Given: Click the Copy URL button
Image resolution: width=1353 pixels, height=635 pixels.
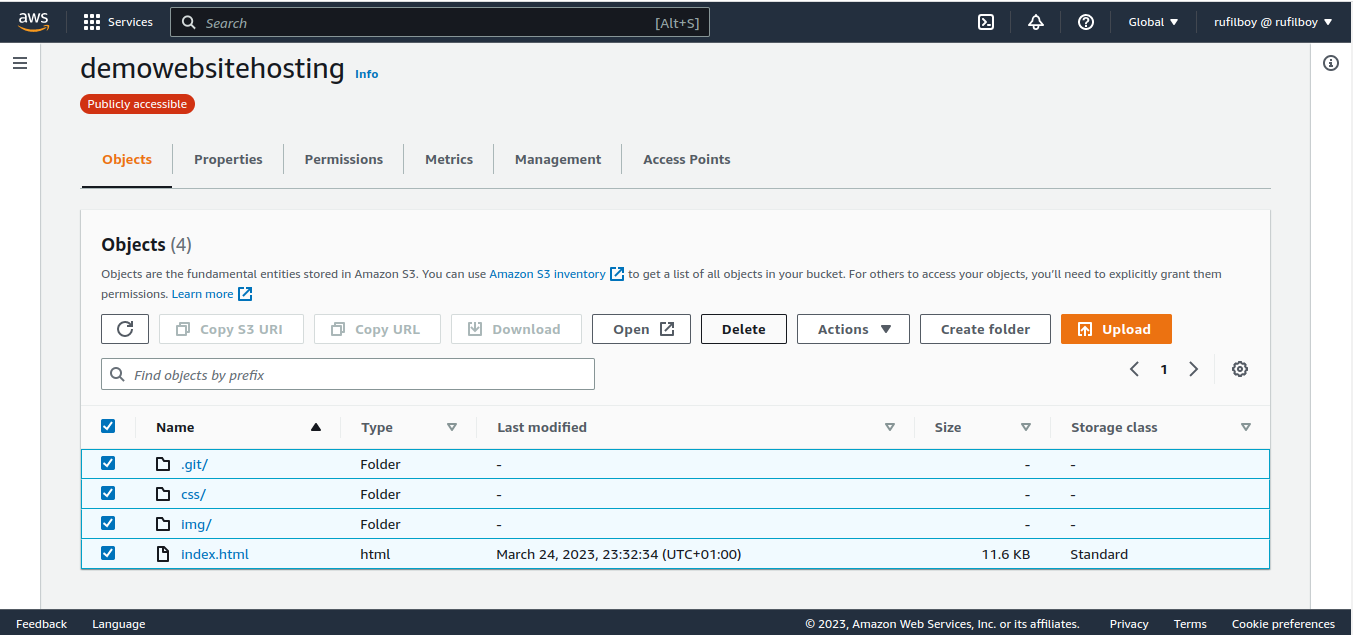Looking at the screenshot, I should (x=377, y=329).
